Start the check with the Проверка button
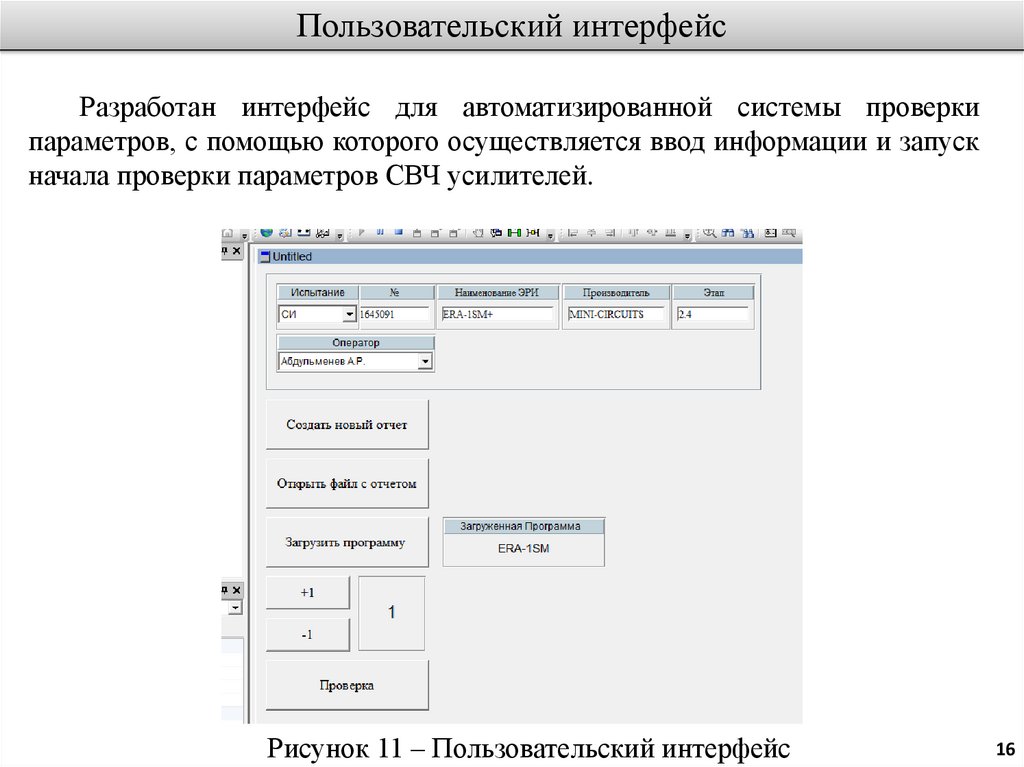 point(346,685)
